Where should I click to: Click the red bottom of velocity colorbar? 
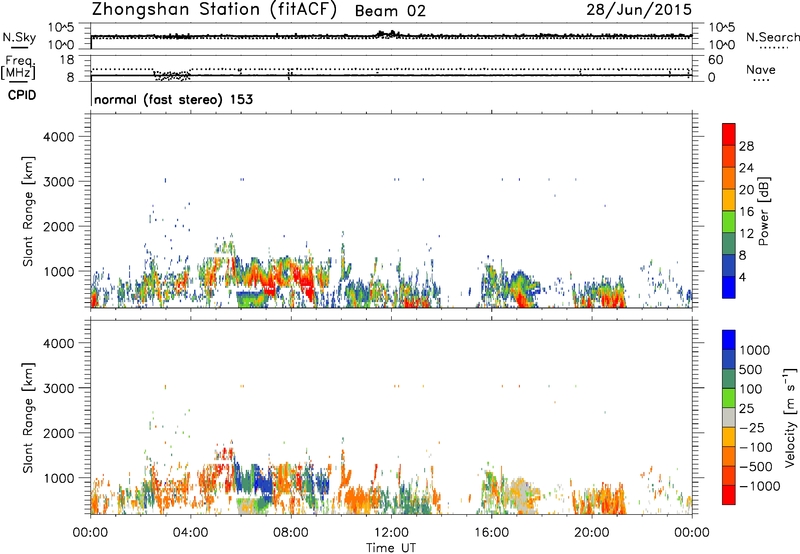click(729, 495)
